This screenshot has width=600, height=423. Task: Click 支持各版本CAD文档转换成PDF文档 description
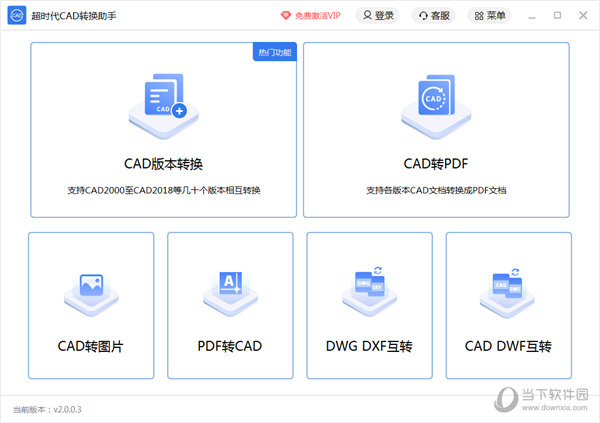coord(436,190)
